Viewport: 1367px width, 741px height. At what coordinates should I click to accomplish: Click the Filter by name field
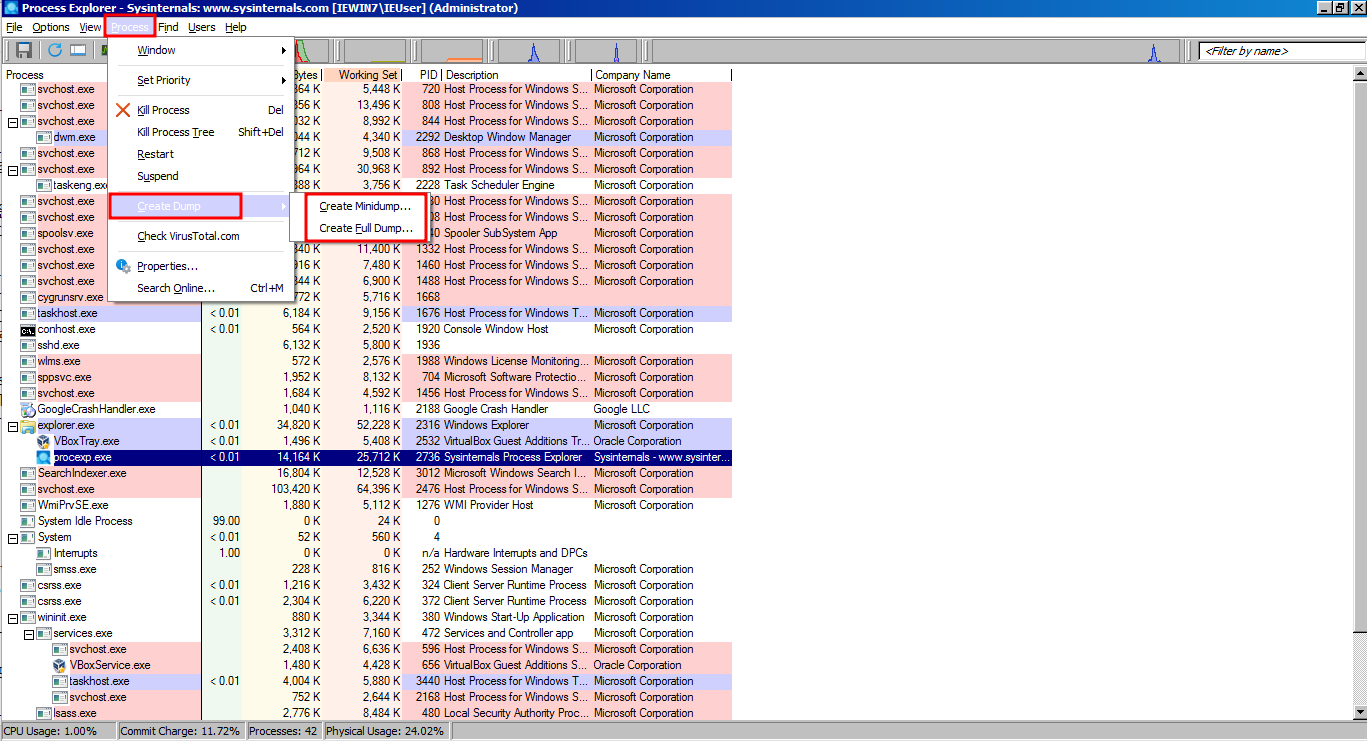click(1283, 51)
